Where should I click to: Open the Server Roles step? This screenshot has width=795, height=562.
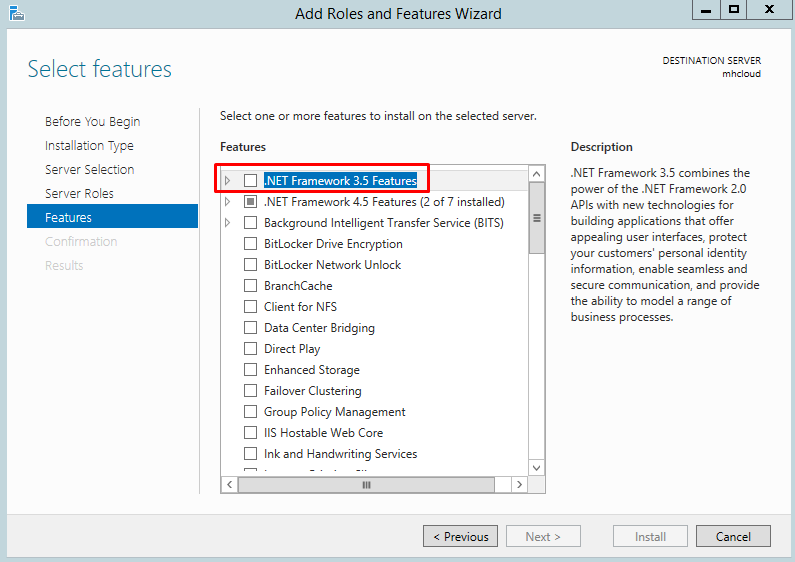[79, 193]
